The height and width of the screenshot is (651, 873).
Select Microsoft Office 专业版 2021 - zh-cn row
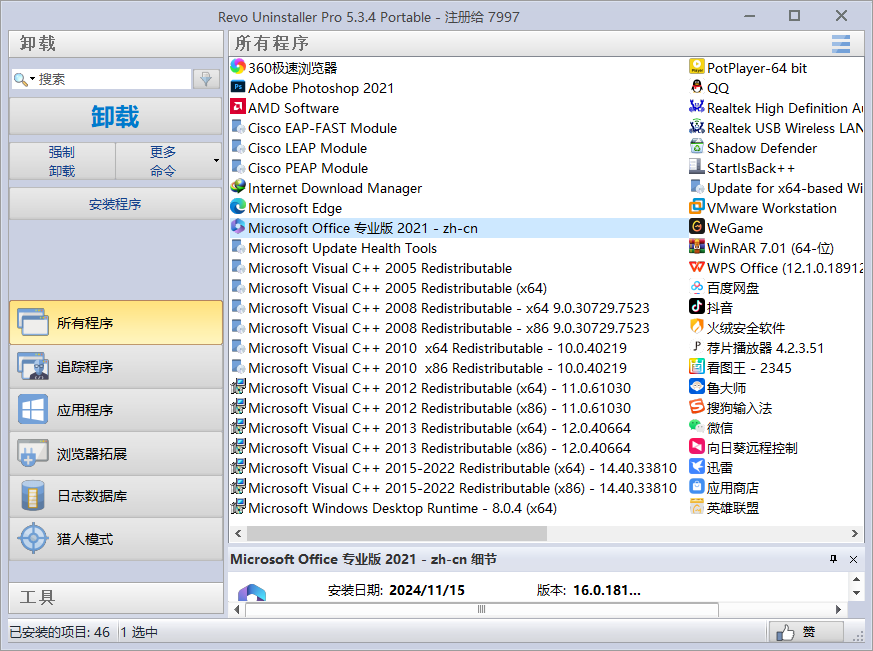pos(458,228)
